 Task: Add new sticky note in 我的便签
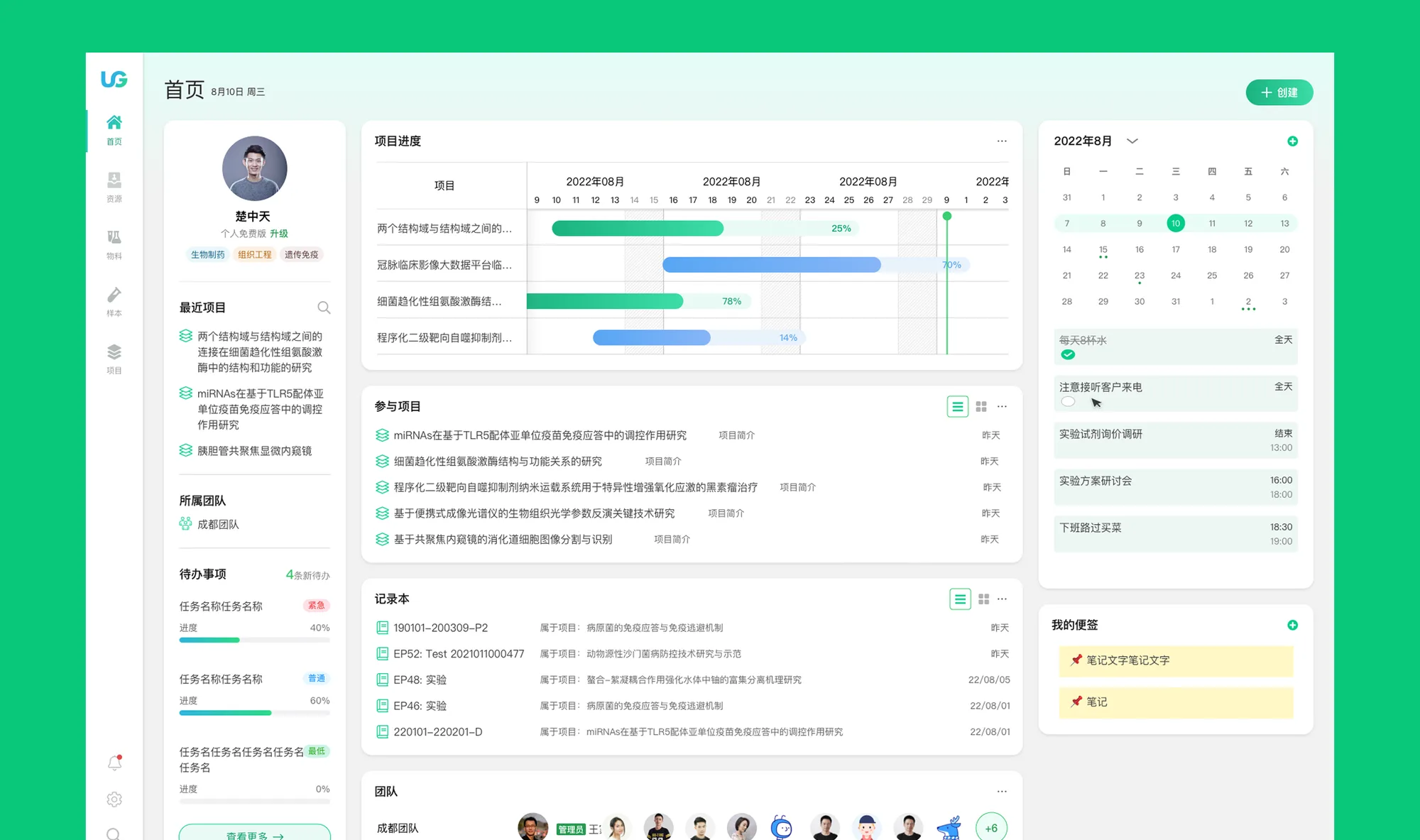click(1292, 625)
